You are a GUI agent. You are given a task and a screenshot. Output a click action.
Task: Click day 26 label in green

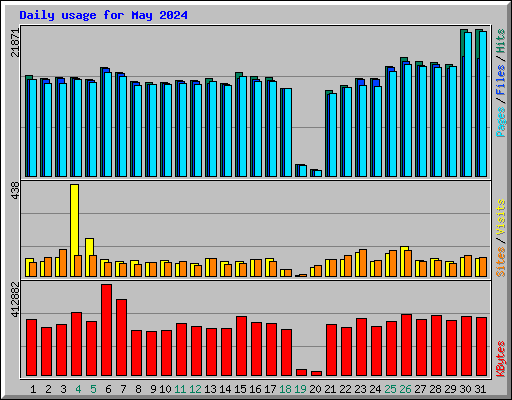click(x=405, y=389)
